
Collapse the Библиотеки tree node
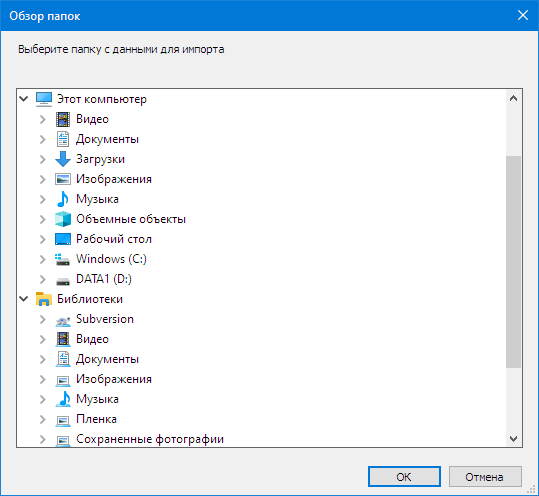[x=24, y=299]
